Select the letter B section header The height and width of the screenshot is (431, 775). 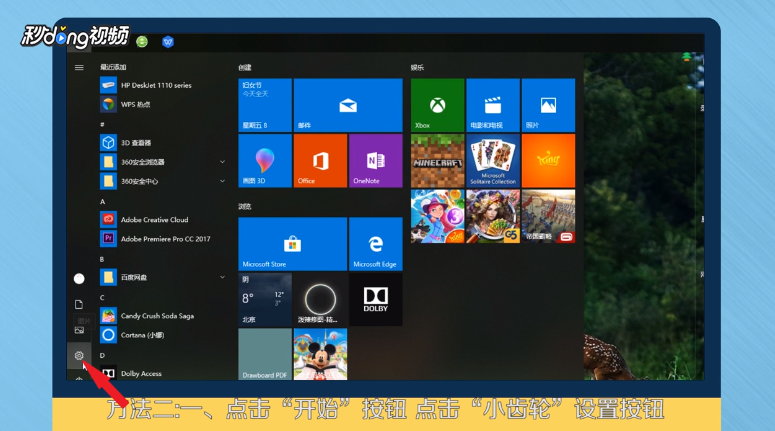(x=102, y=259)
